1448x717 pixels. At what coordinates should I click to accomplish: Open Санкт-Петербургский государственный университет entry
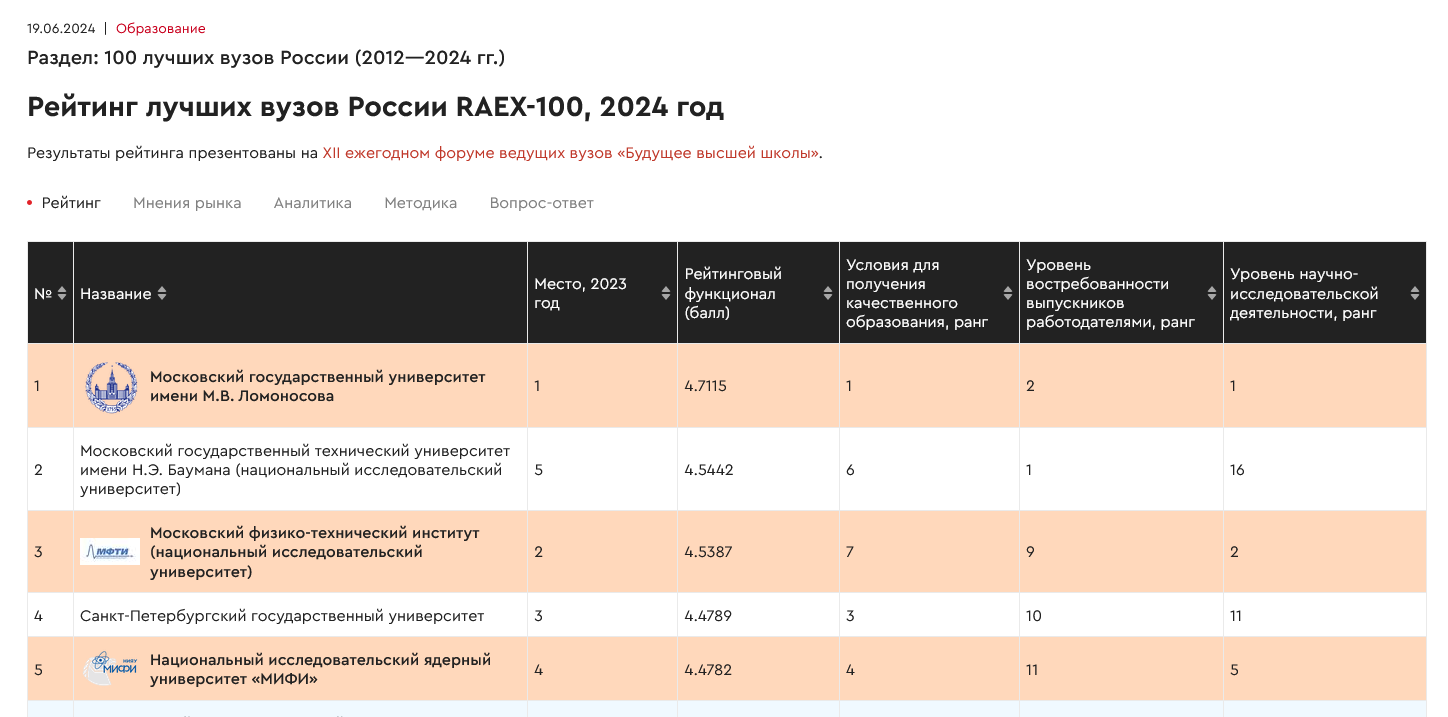click(x=282, y=616)
